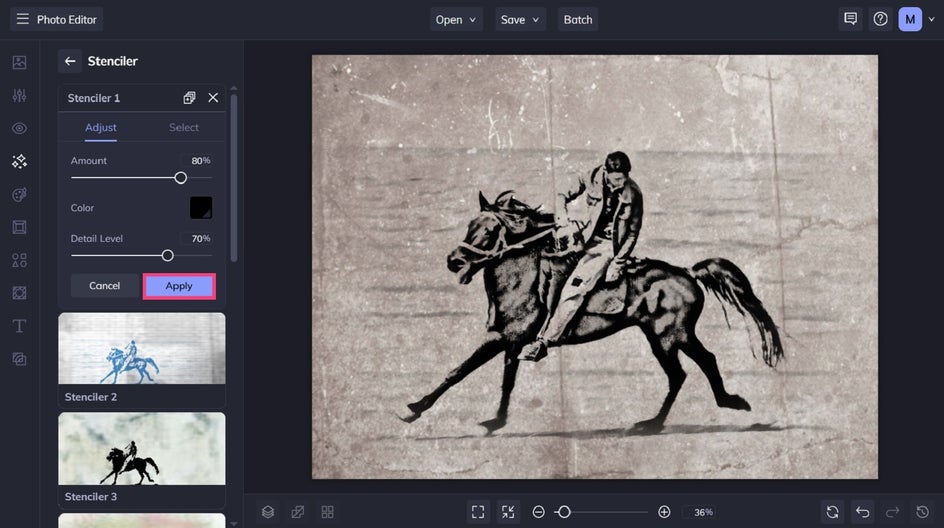This screenshot has width=944, height=528.
Task: Click the Detail Level slider handle
Action: 167,255
